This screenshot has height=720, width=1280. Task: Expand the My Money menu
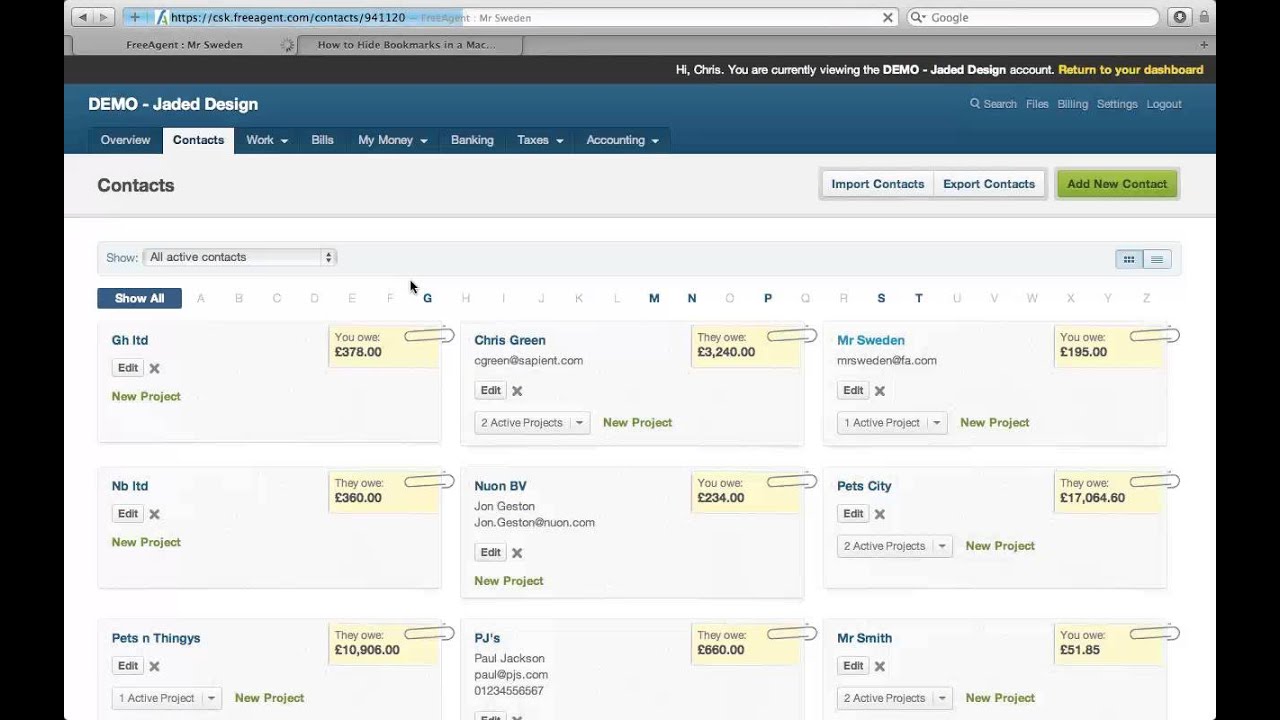click(393, 140)
